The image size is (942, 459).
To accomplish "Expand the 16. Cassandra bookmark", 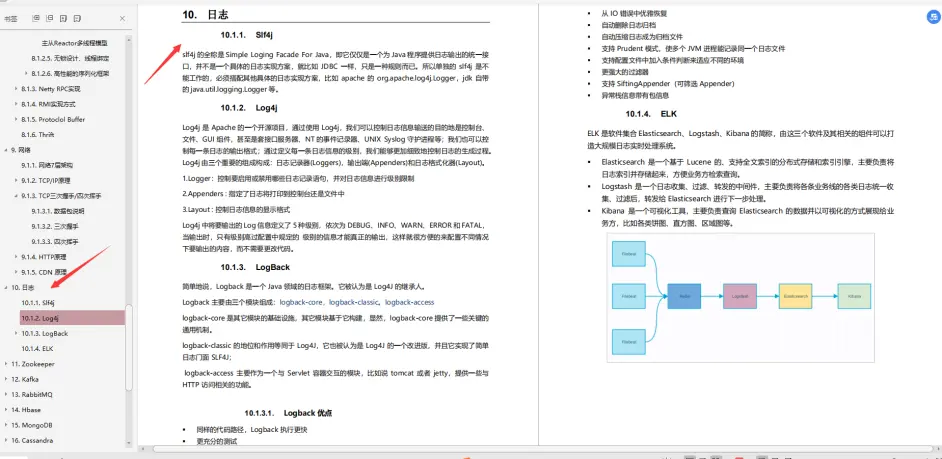I will (6, 440).
